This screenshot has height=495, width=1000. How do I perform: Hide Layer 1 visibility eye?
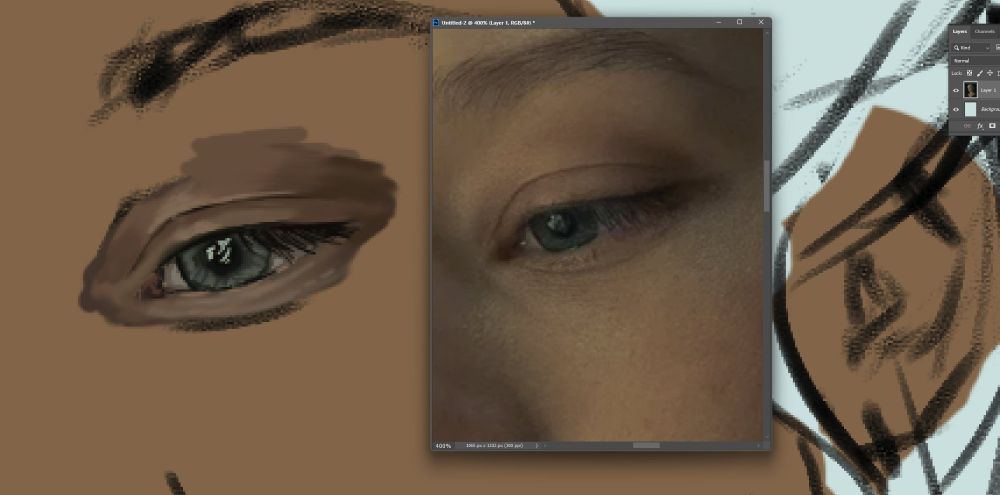[956, 91]
